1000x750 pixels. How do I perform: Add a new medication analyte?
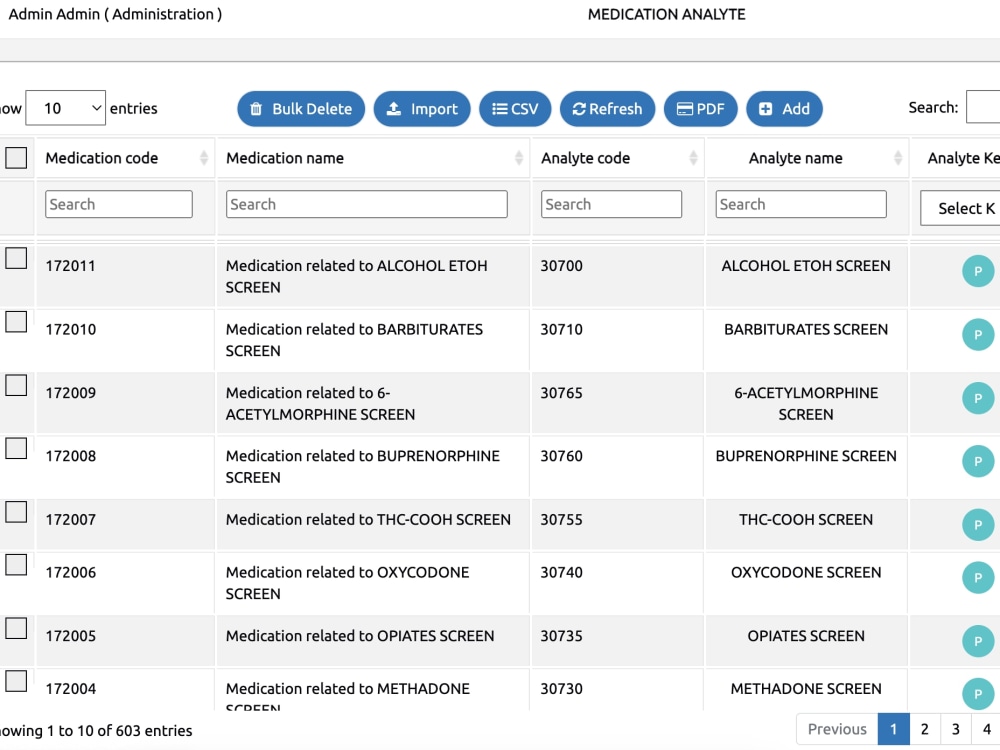click(784, 109)
